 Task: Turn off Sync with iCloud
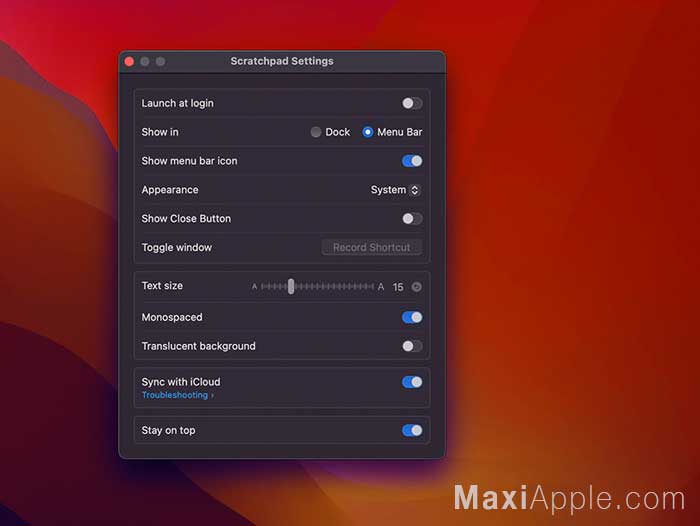pos(412,382)
